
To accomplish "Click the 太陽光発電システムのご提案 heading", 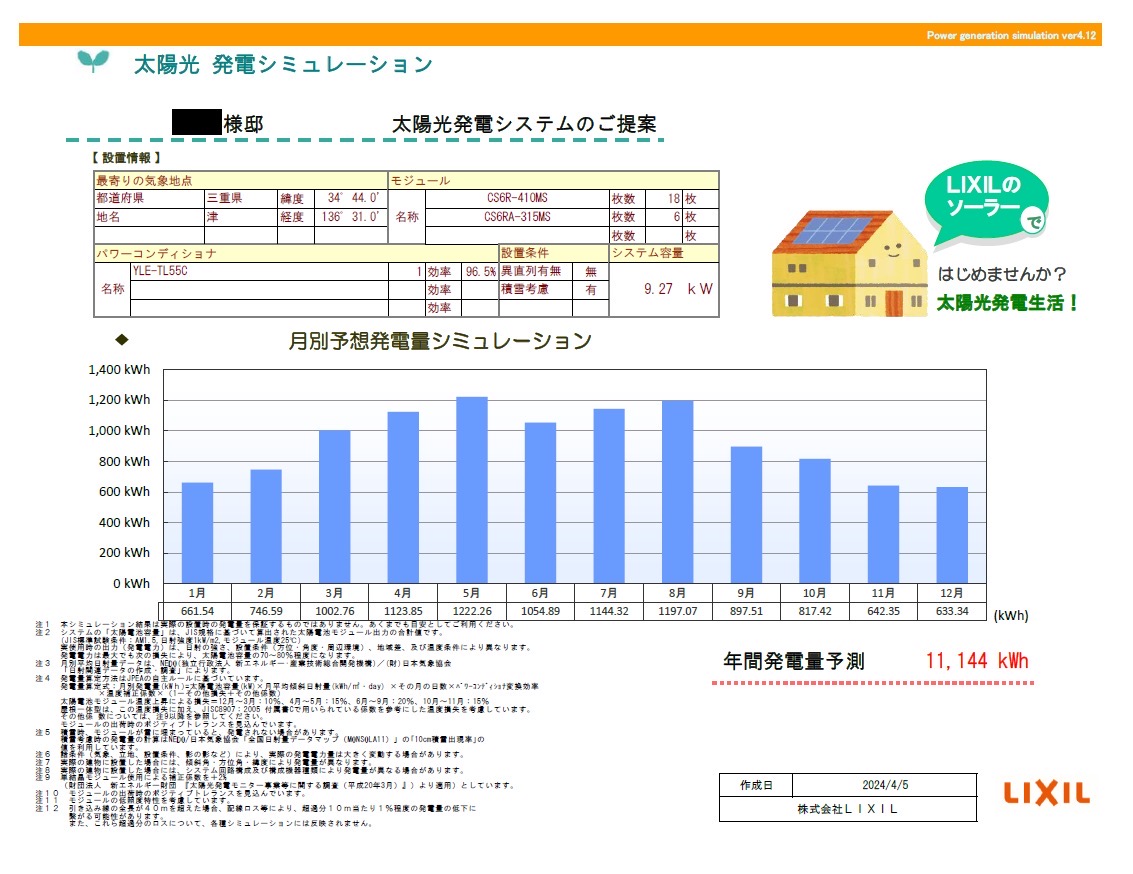I will click(523, 125).
